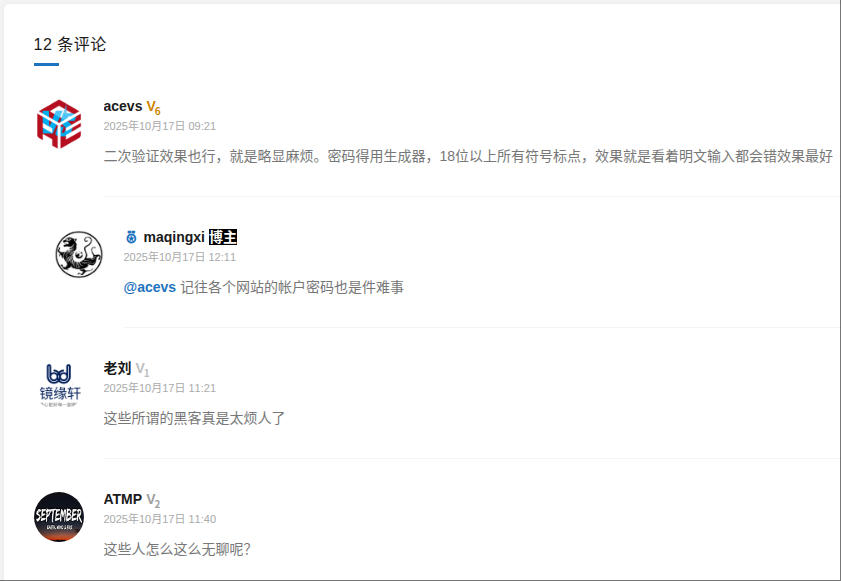Click acevs comment text about 二次验证
This screenshot has width=841, height=581.
click(x=468, y=157)
